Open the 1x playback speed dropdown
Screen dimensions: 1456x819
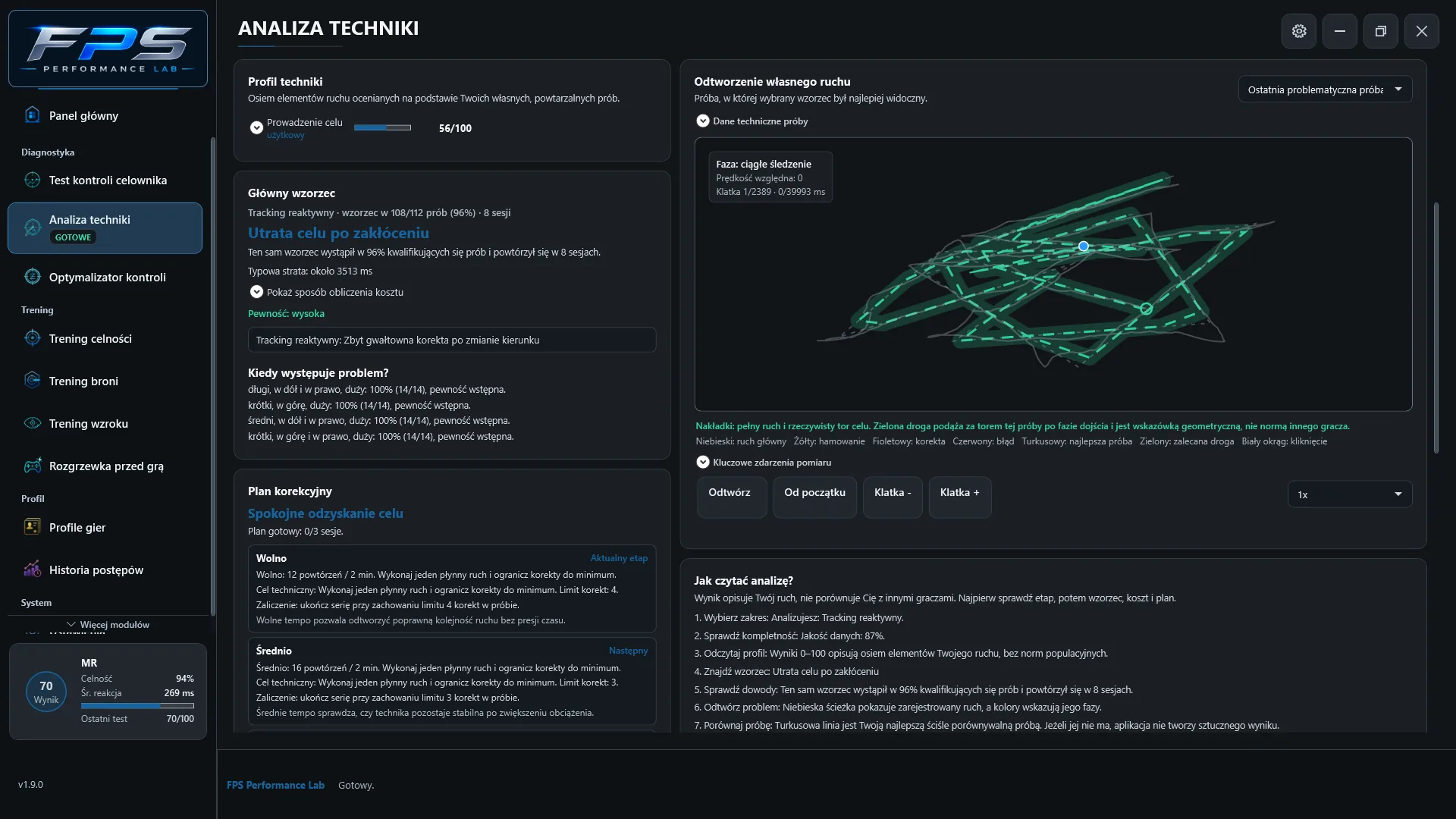1350,494
